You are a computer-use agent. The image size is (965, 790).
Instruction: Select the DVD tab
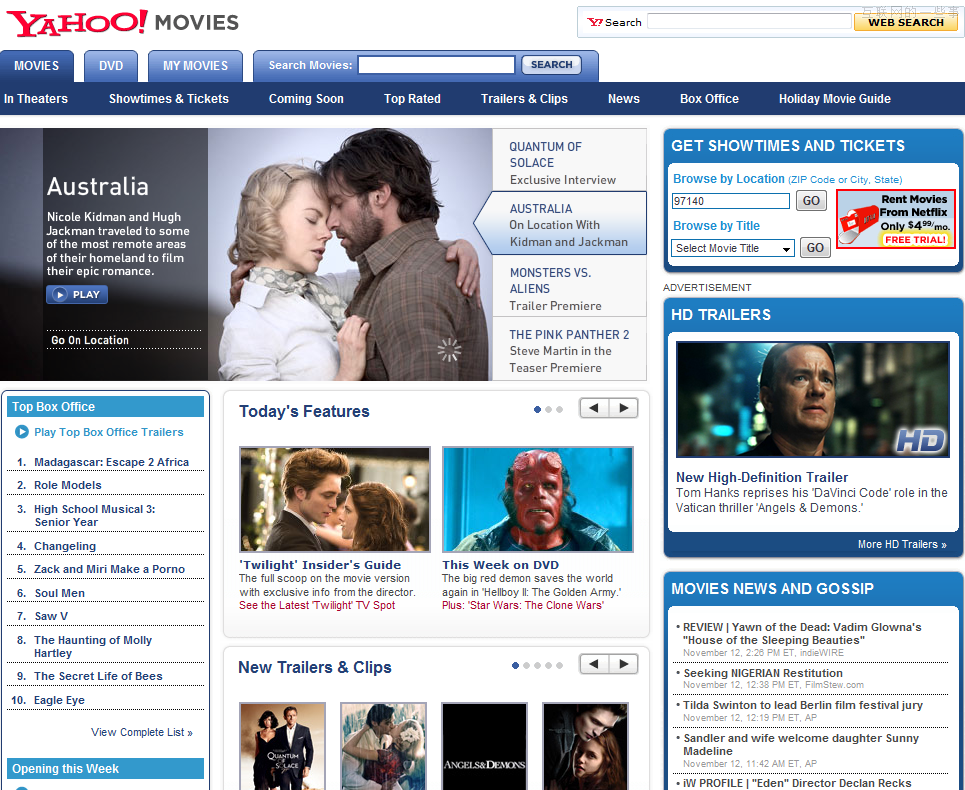coord(111,66)
